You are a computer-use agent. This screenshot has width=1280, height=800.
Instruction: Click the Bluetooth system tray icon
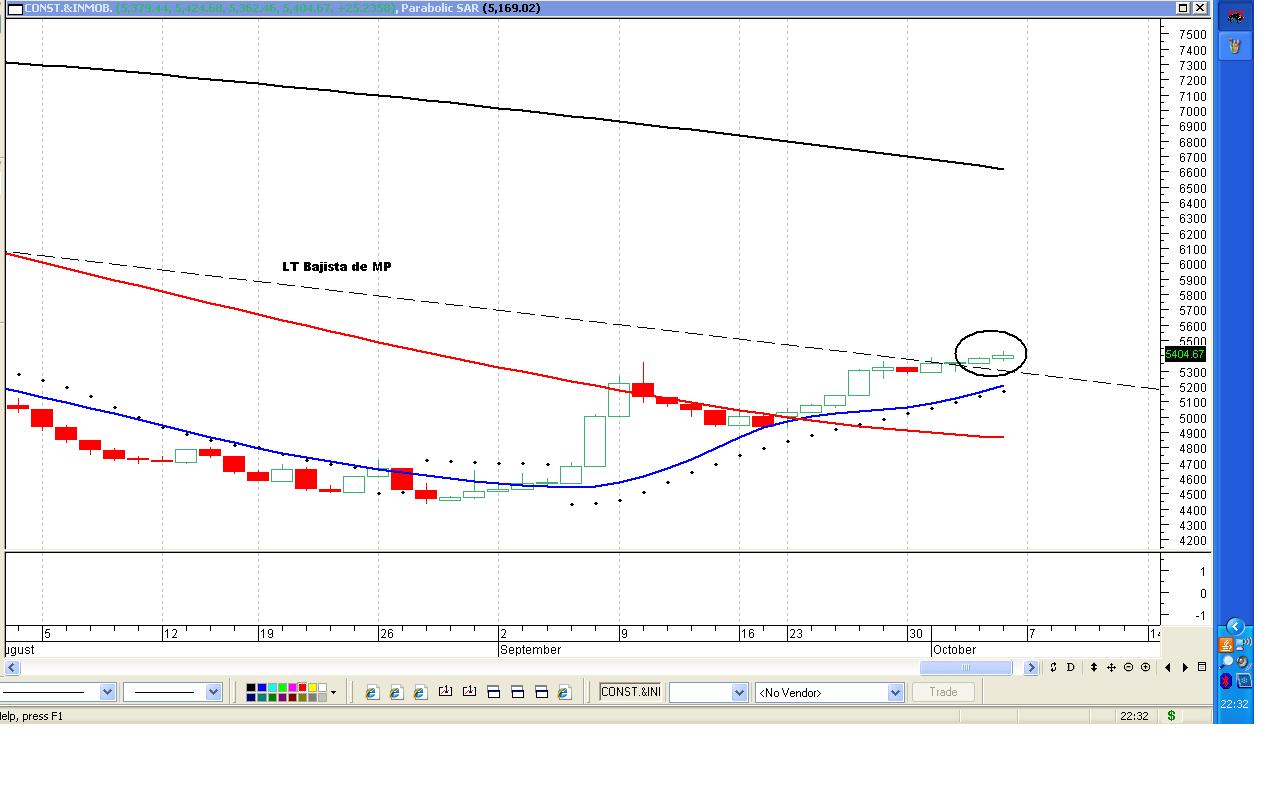pyautogui.click(x=1225, y=681)
